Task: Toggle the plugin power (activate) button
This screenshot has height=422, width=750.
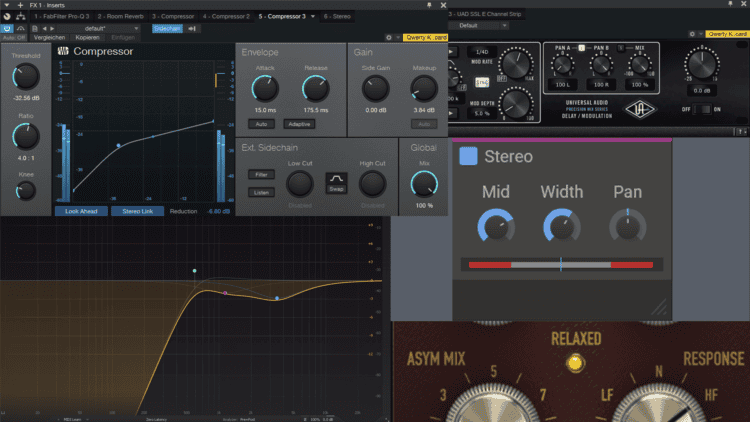Action: click(x=7, y=29)
